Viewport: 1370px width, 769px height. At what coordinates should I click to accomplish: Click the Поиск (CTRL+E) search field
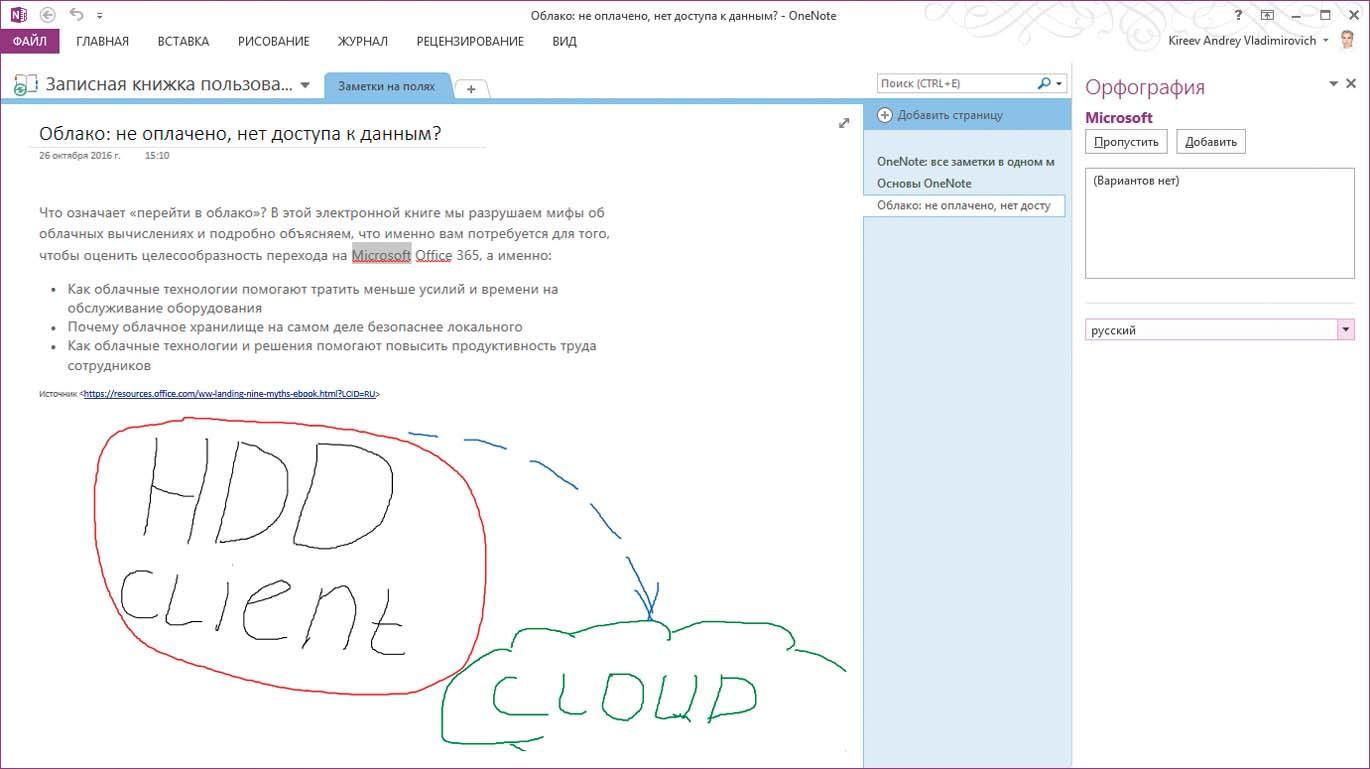(x=955, y=84)
